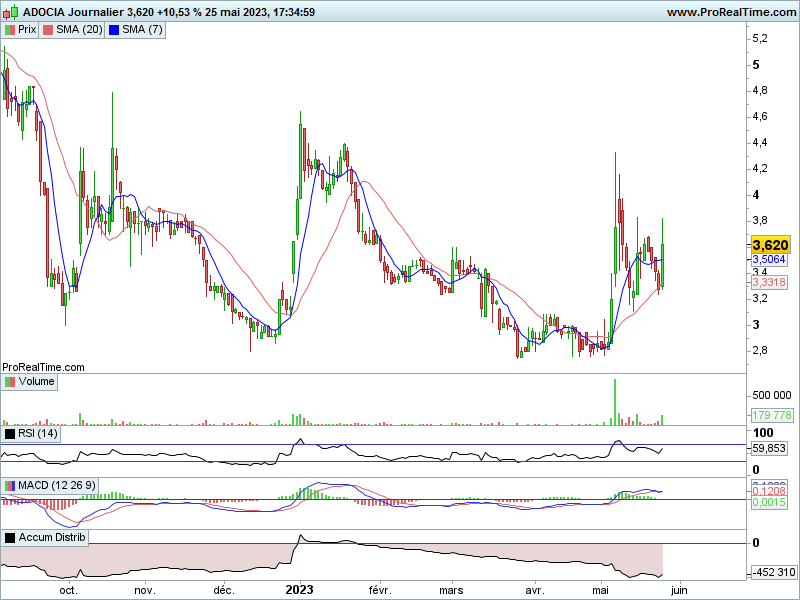
Task: Click the blue 3,5064 SMA value tag
Action: tap(769, 260)
